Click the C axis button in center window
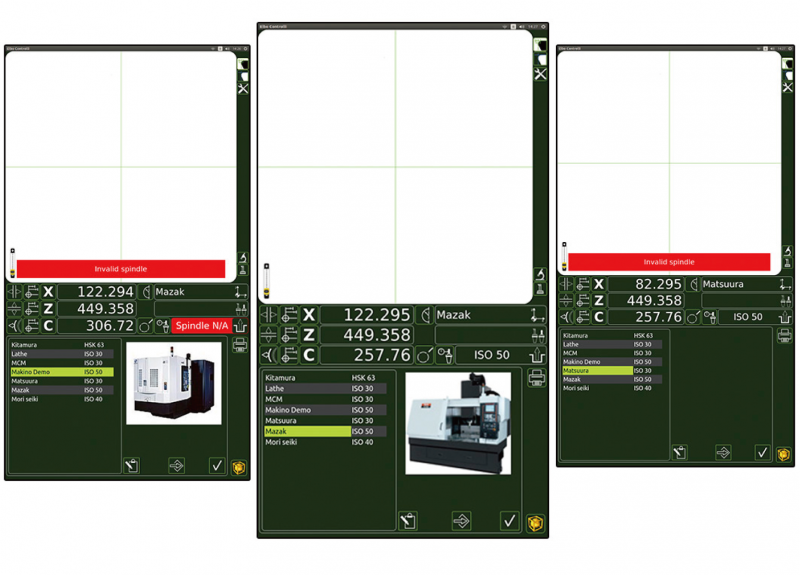Image resolution: width=800 pixels, height=575 pixels. [309, 355]
